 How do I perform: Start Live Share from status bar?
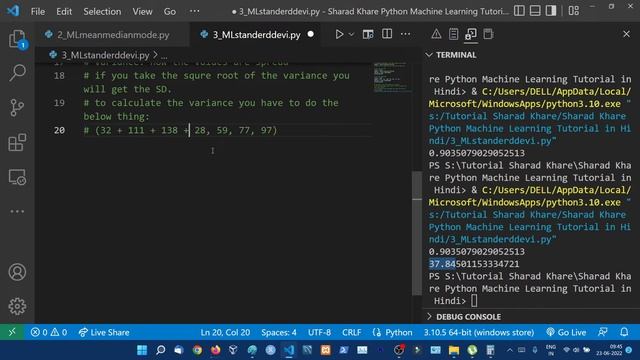(104, 332)
